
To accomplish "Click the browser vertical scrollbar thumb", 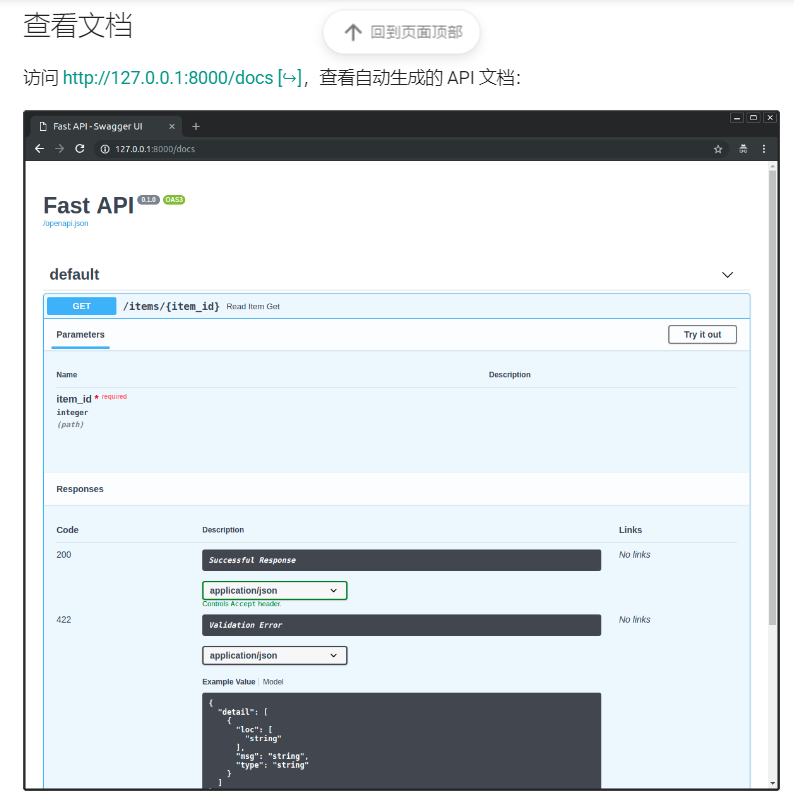I will (772, 397).
